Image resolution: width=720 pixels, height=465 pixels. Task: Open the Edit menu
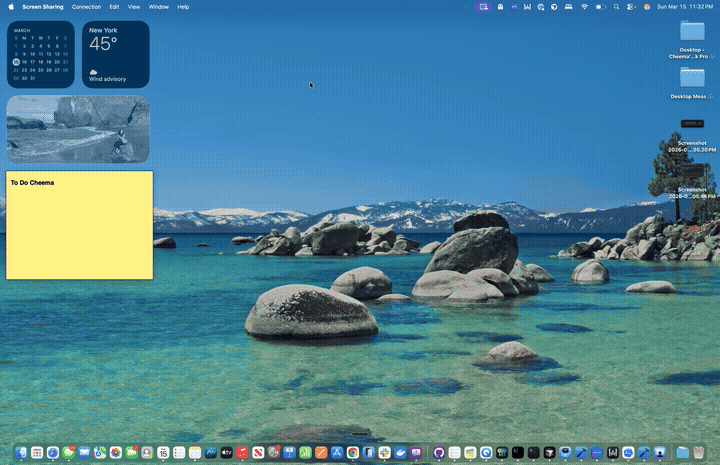pyautogui.click(x=114, y=7)
